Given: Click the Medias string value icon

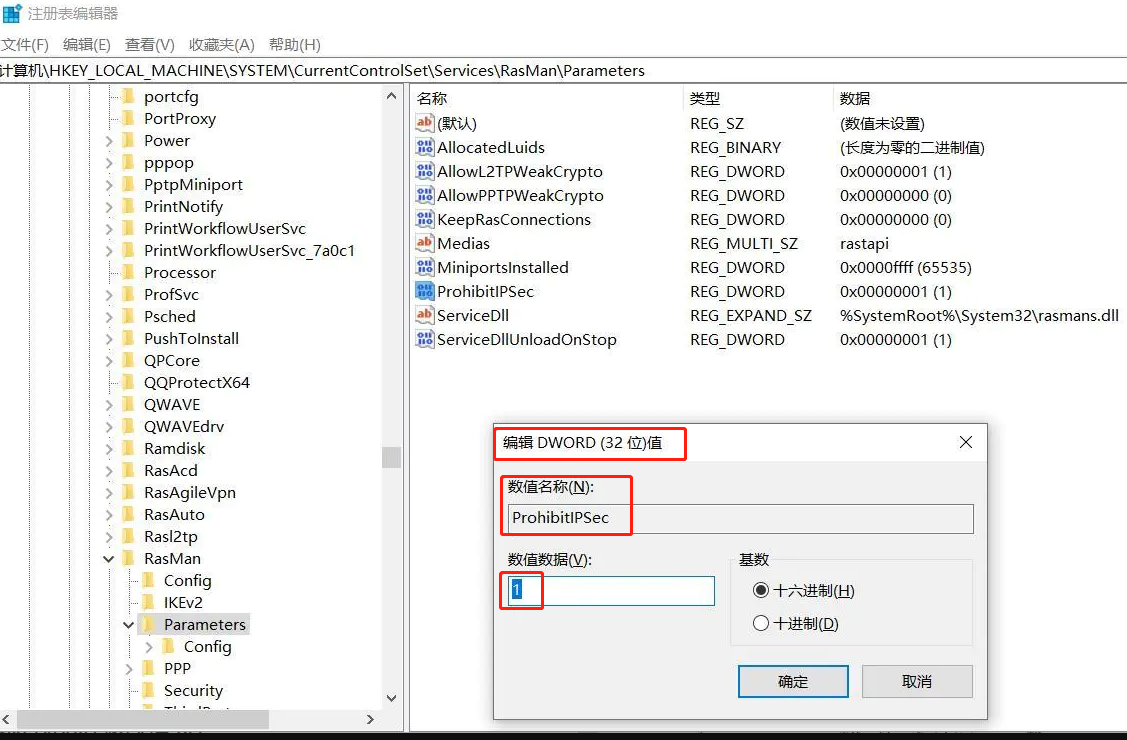Looking at the screenshot, I should tap(425, 244).
